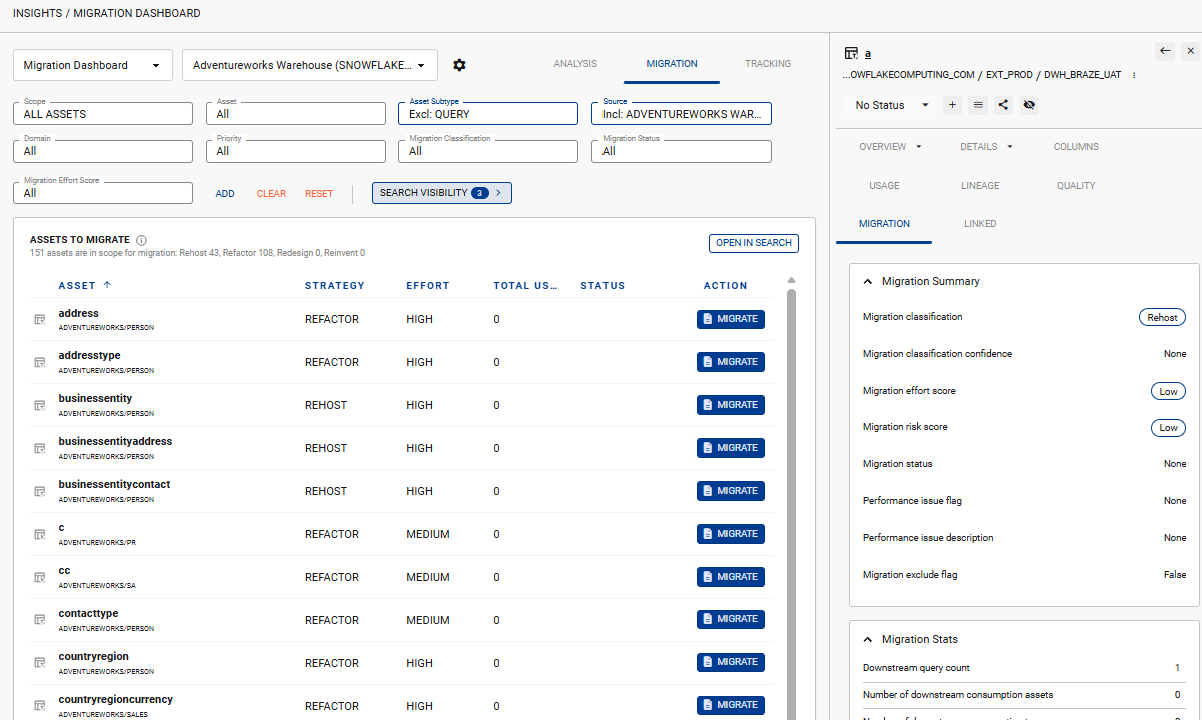Click the table icon for the businessentity row
Image resolution: width=1202 pixels, height=720 pixels.
(x=40, y=405)
